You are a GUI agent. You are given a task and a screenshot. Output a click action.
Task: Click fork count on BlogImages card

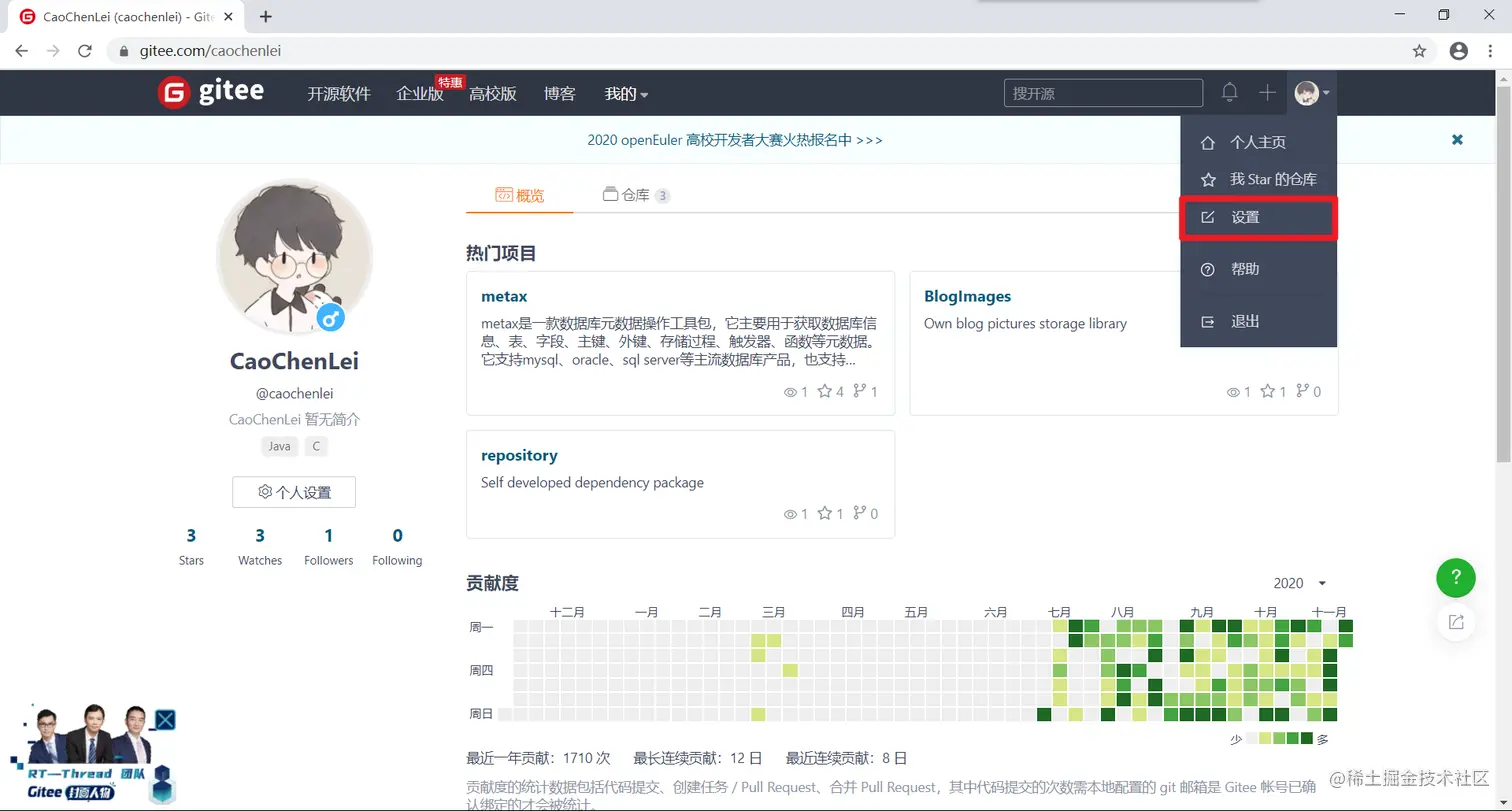[x=1308, y=392]
